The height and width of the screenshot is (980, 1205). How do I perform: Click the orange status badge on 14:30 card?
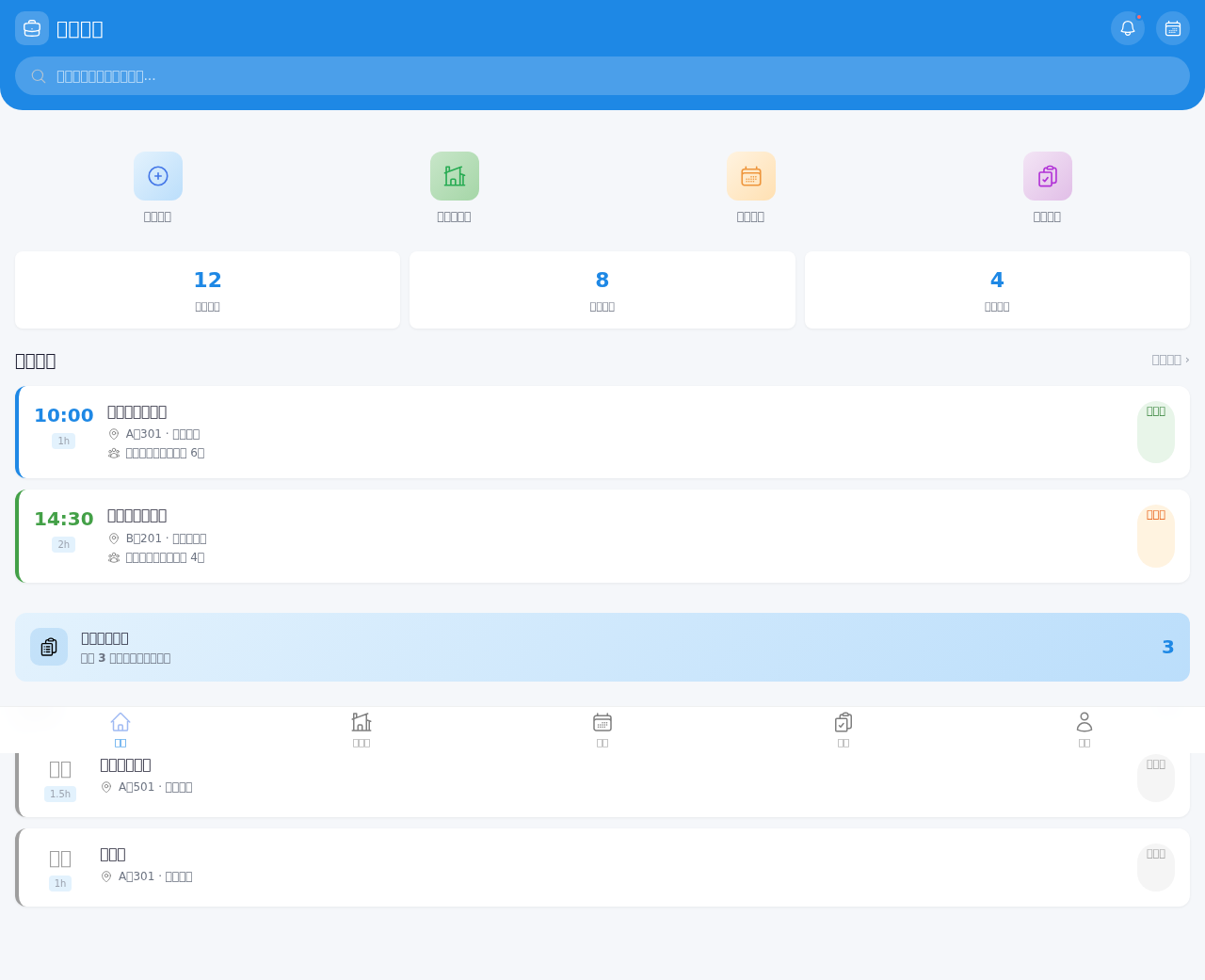pyautogui.click(x=1156, y=536)
